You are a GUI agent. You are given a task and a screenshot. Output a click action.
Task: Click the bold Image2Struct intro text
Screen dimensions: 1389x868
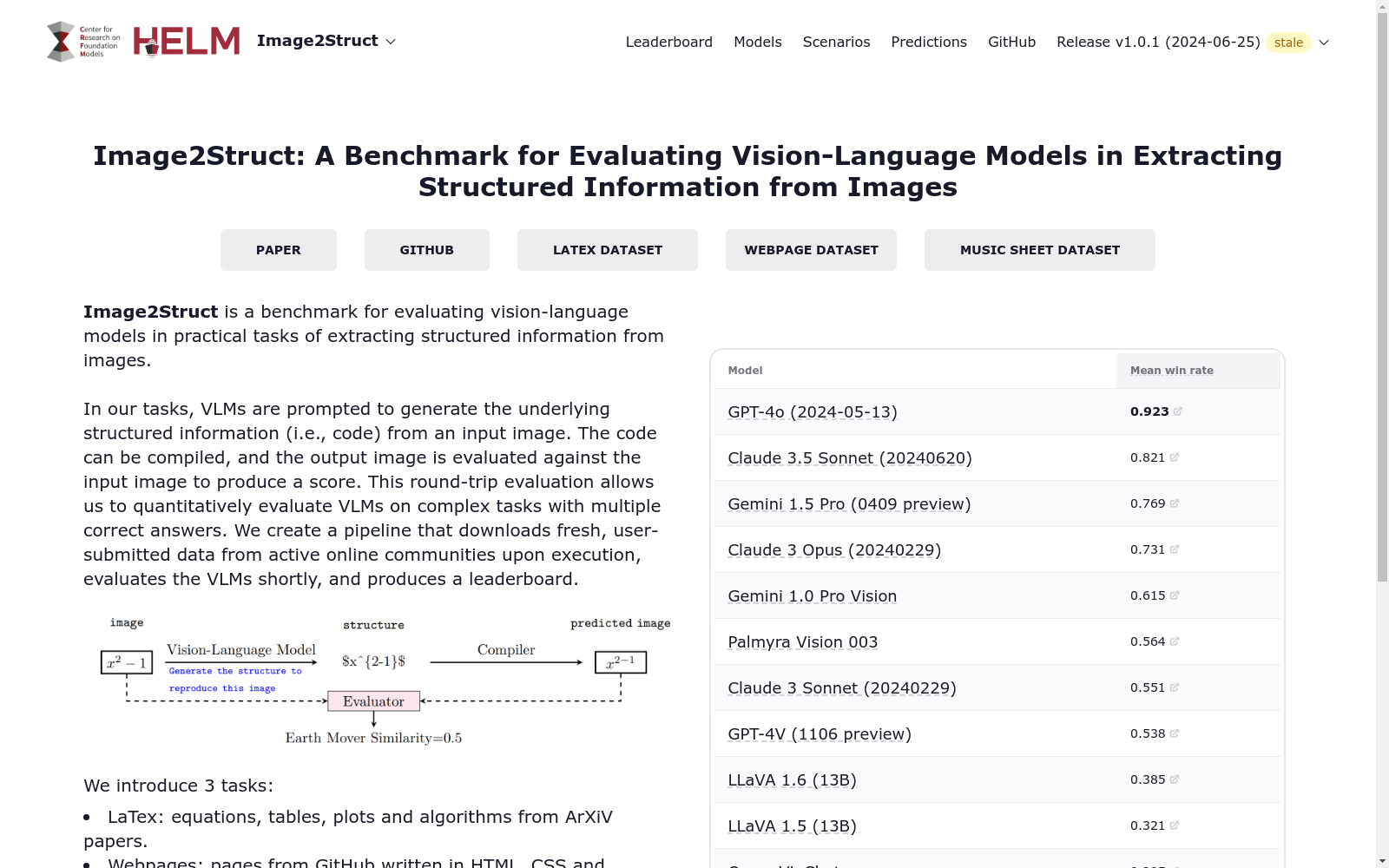click(151, 312)
